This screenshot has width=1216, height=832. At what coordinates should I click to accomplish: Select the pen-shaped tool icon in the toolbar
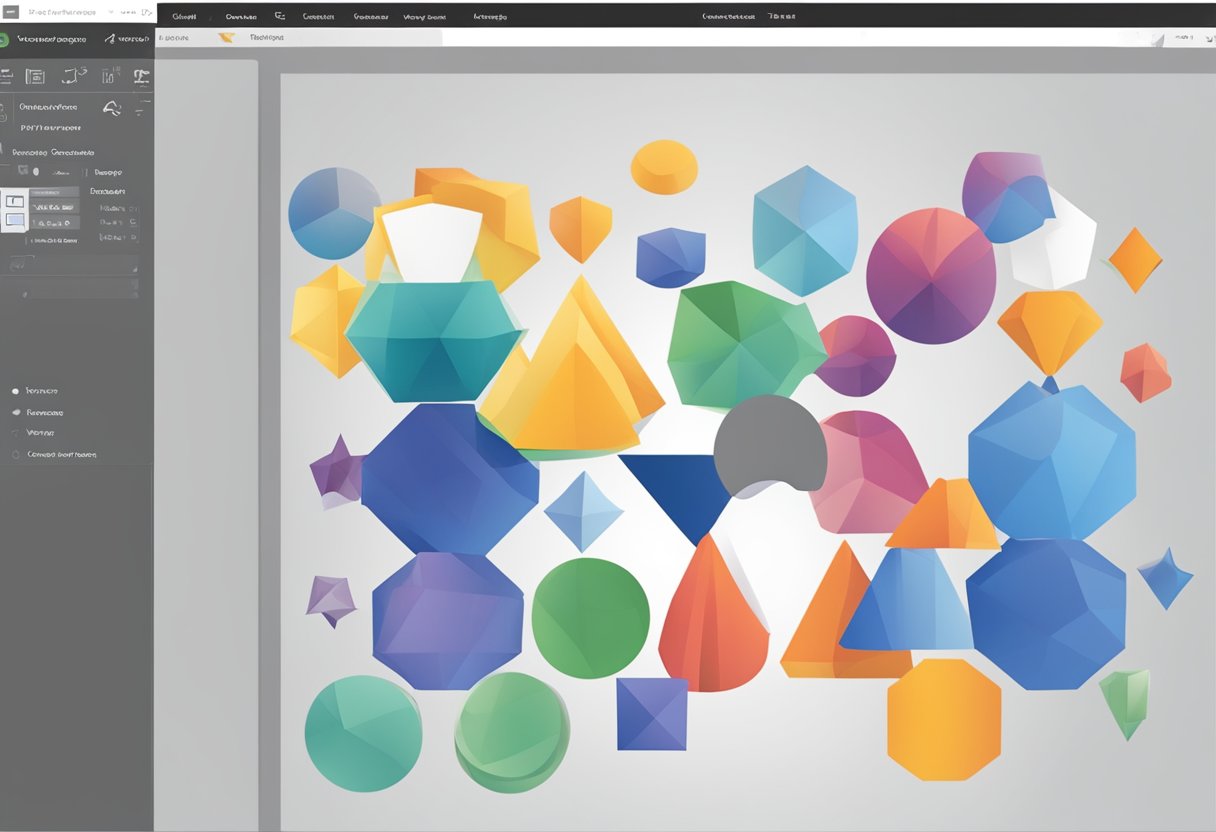point(73,75)
